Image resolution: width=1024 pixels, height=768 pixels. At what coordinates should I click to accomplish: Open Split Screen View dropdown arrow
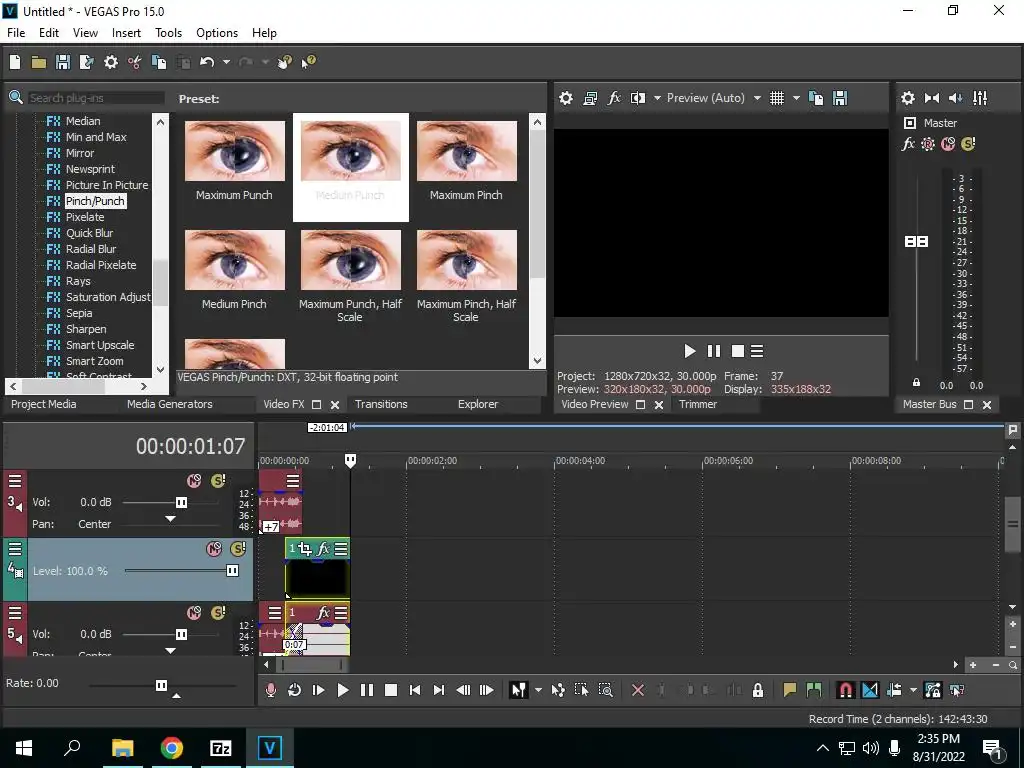click(657, 98)
